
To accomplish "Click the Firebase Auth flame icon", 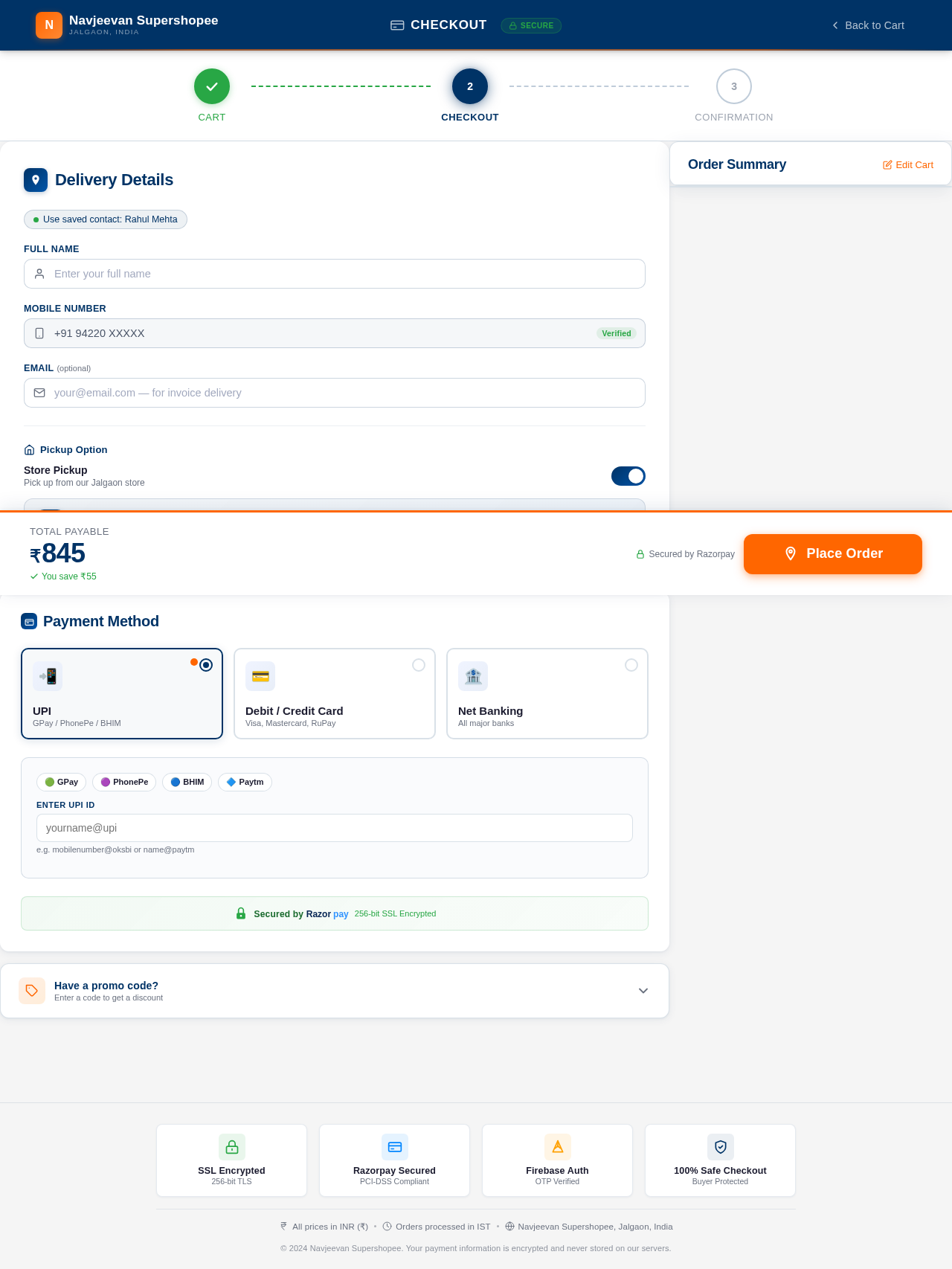I will 557,1147.
